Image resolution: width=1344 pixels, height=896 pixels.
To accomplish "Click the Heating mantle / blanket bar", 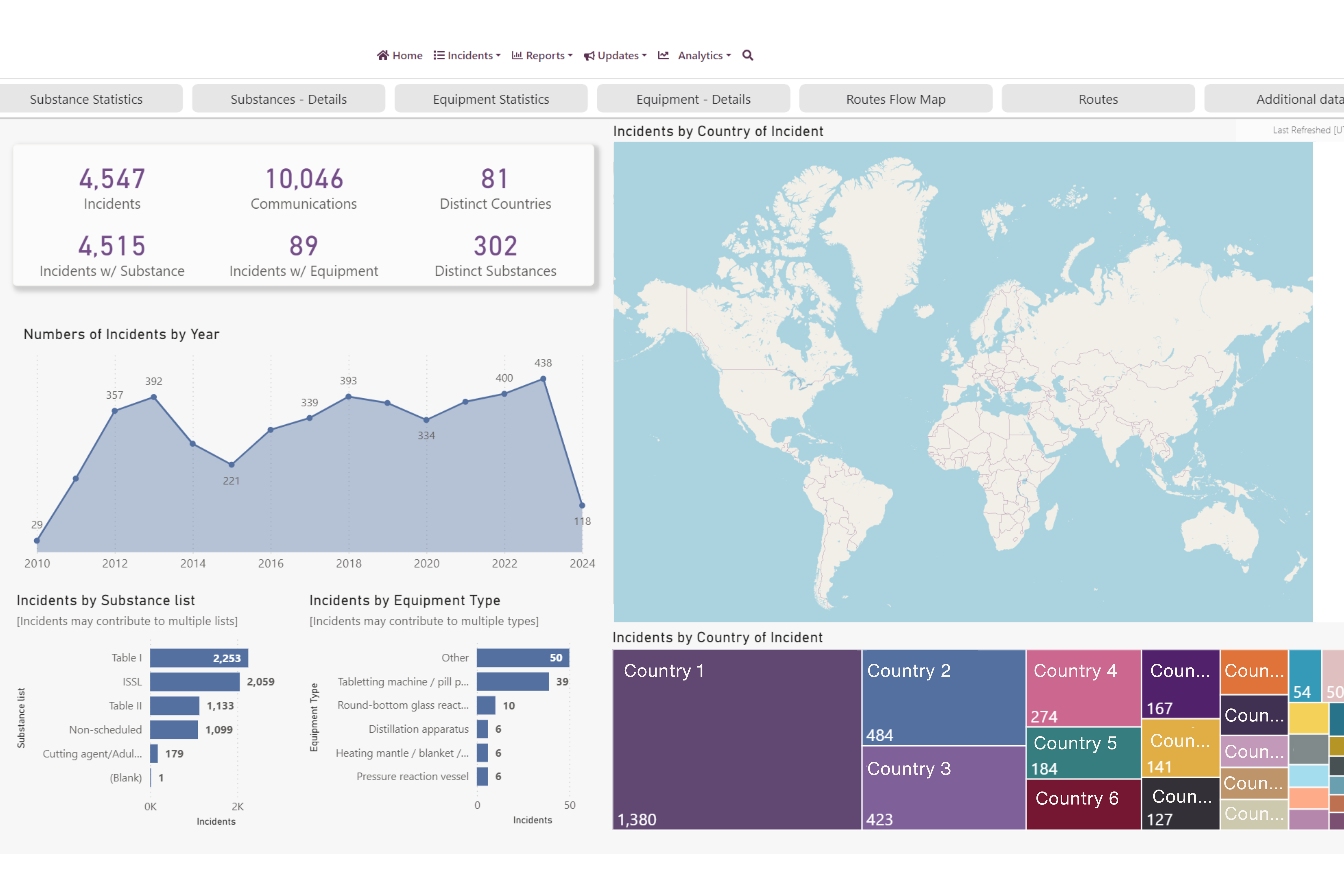I will [483, 753].
